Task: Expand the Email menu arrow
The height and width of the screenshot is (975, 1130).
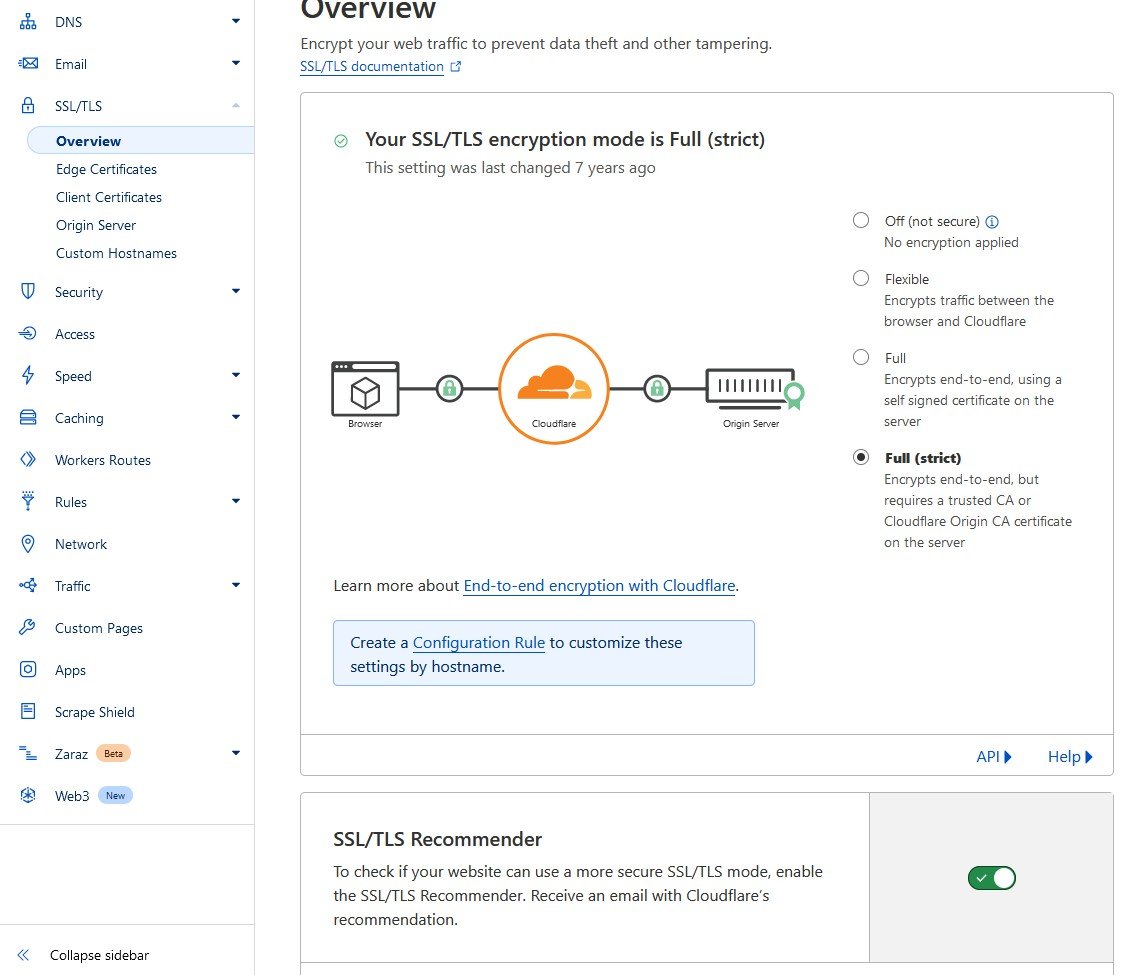Action: coord(236,63)
